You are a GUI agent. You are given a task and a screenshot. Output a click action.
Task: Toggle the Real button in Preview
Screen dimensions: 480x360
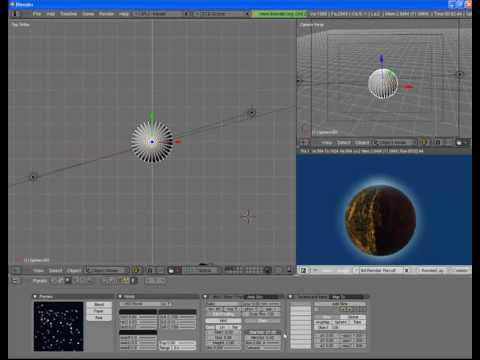tap(99, 318)
